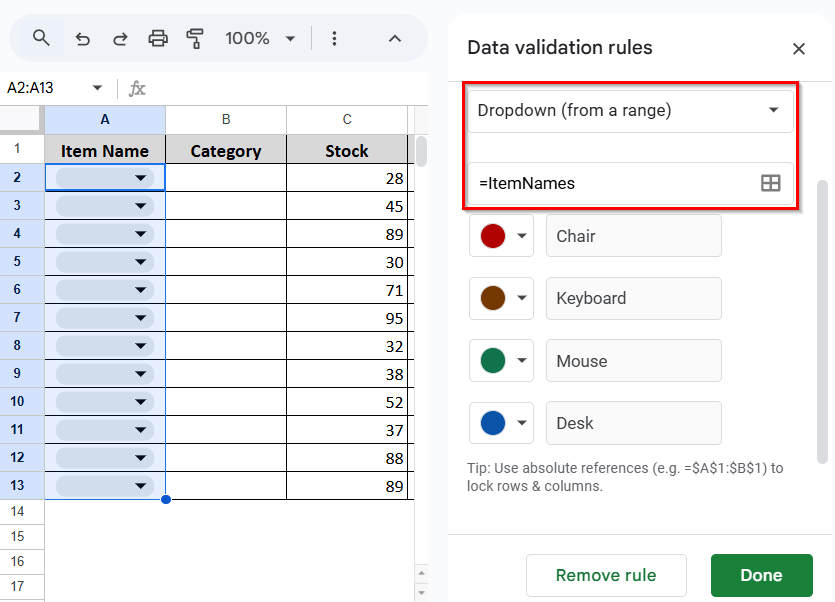Image resolution: width=835 pixels, height=602 pixels.
Task: Open the dropdown in cell A6
Action: click(141, 290)
